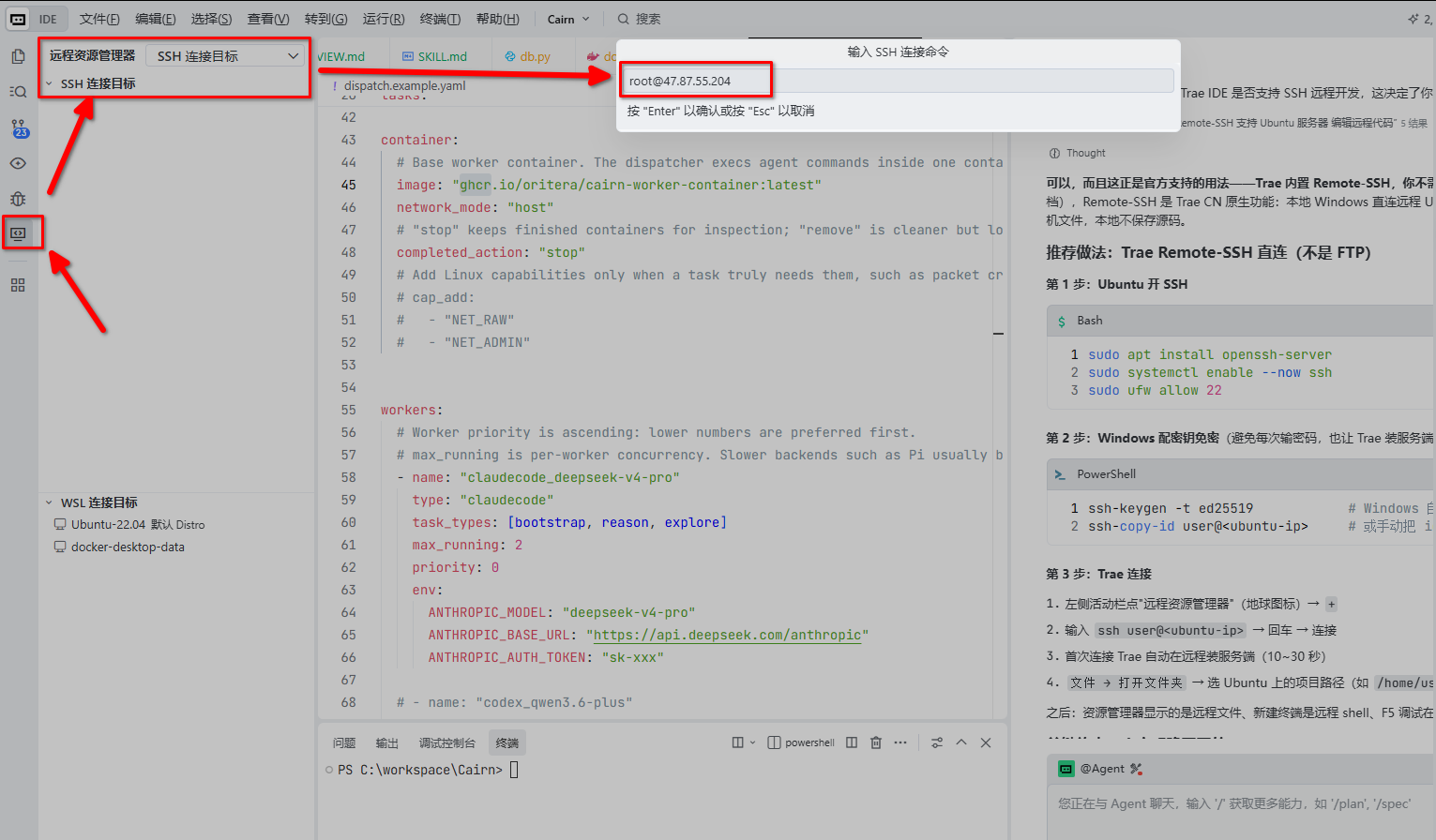Switch to IDE mode toggle
The width and height of the screenshot is (1436, 840).
tap(48, 19)
